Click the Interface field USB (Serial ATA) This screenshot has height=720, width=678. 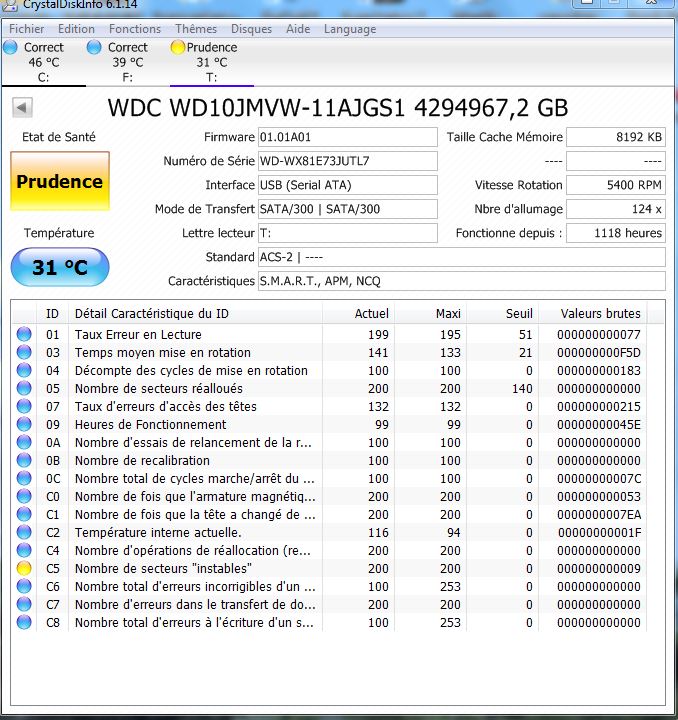point(347,185)
